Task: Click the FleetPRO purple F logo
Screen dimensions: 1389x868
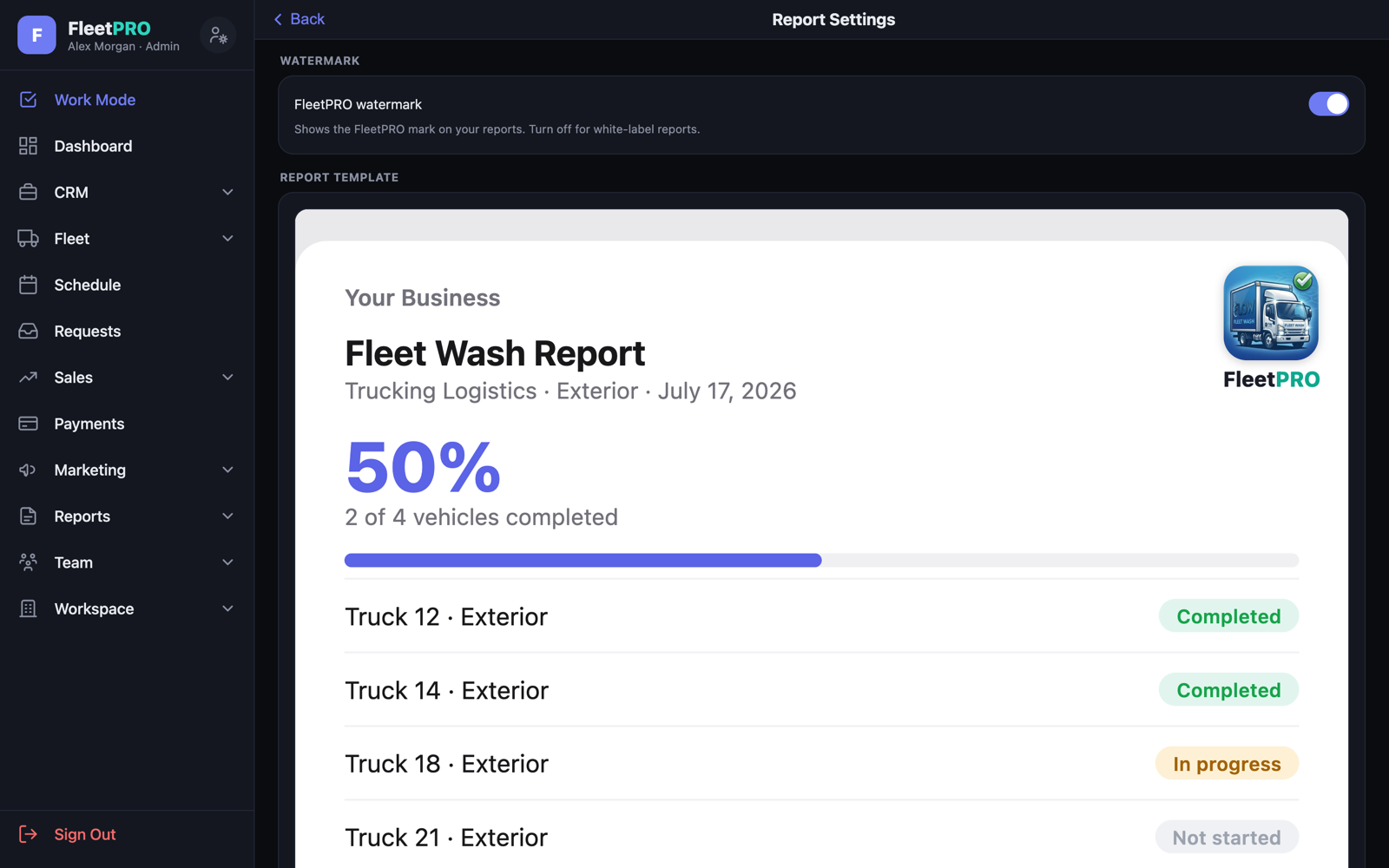Action: [36, 35]
